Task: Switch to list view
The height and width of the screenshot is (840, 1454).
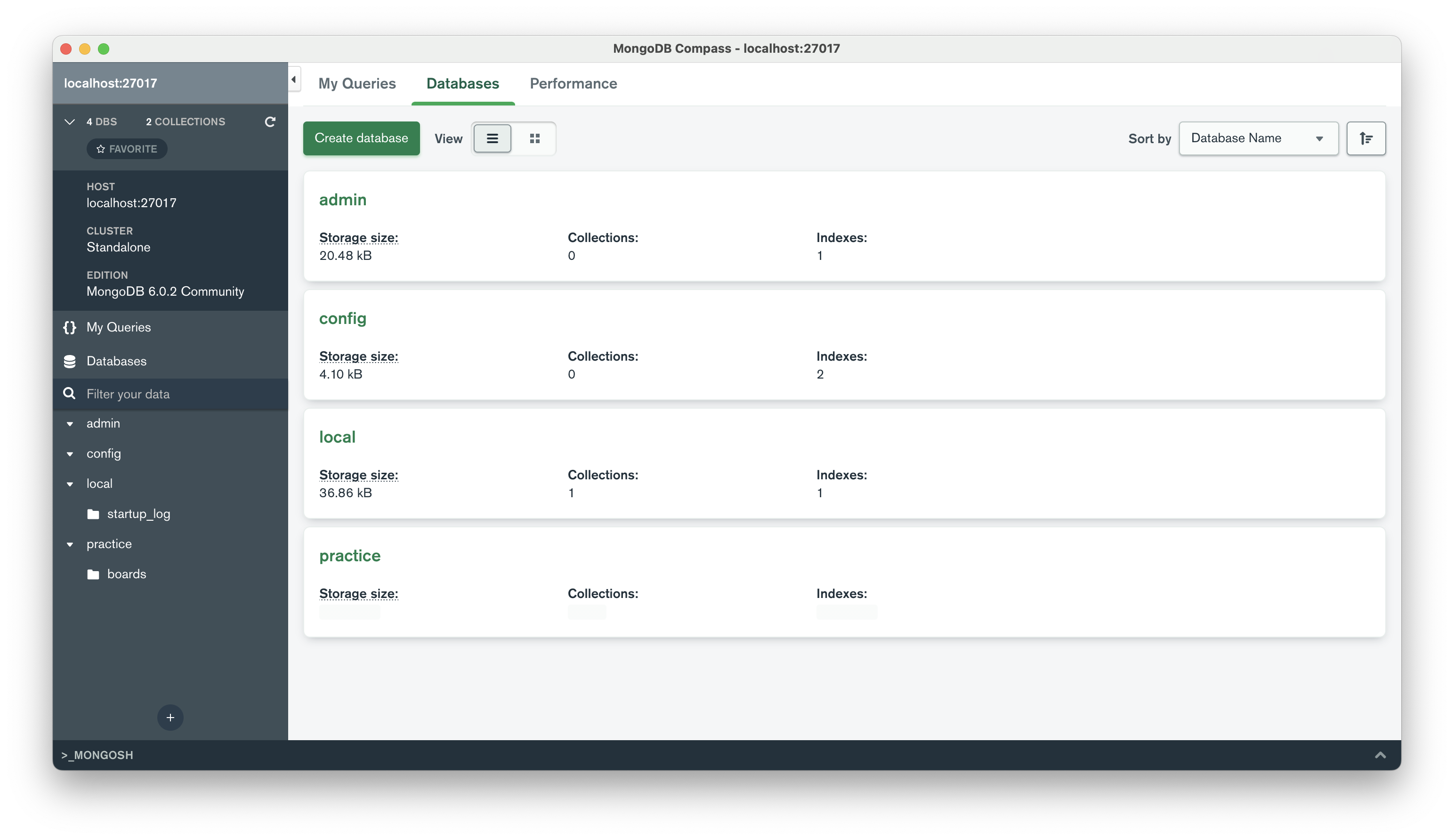Action: click(492, 138)
